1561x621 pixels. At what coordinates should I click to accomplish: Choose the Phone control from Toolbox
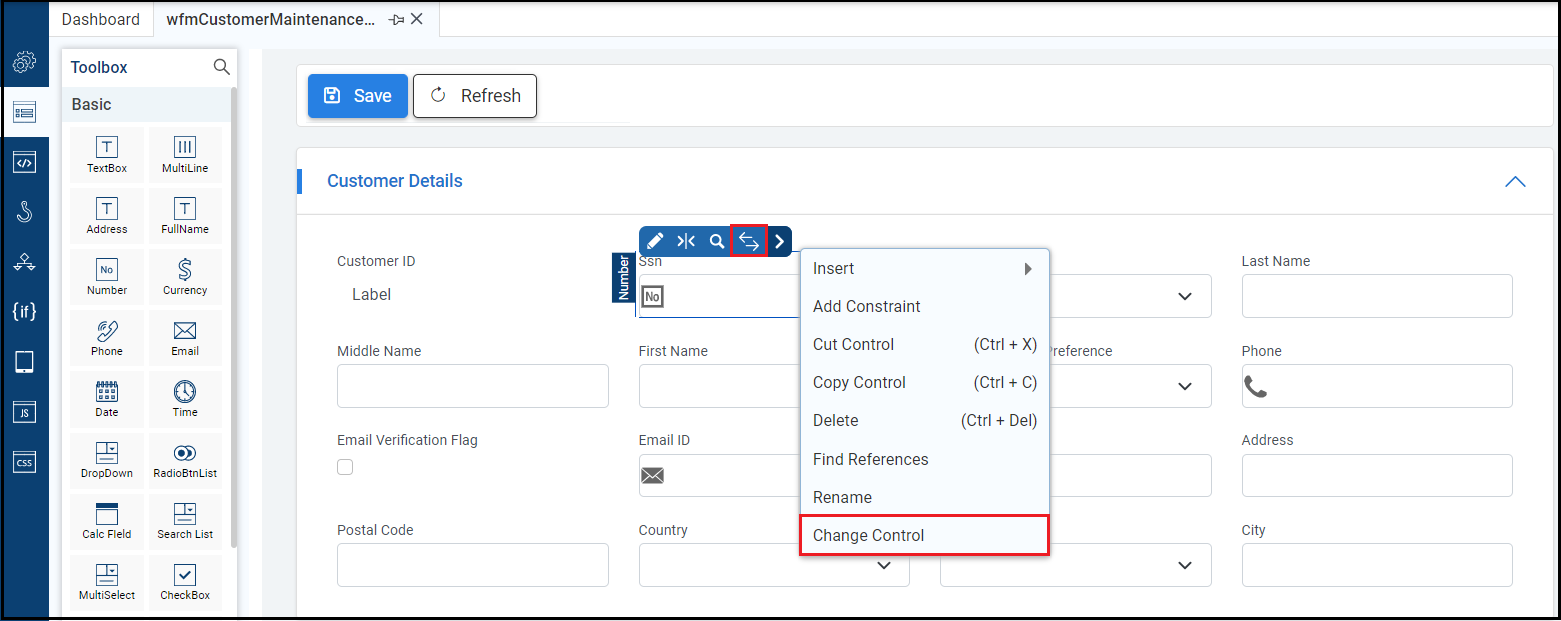click(106, 337)
